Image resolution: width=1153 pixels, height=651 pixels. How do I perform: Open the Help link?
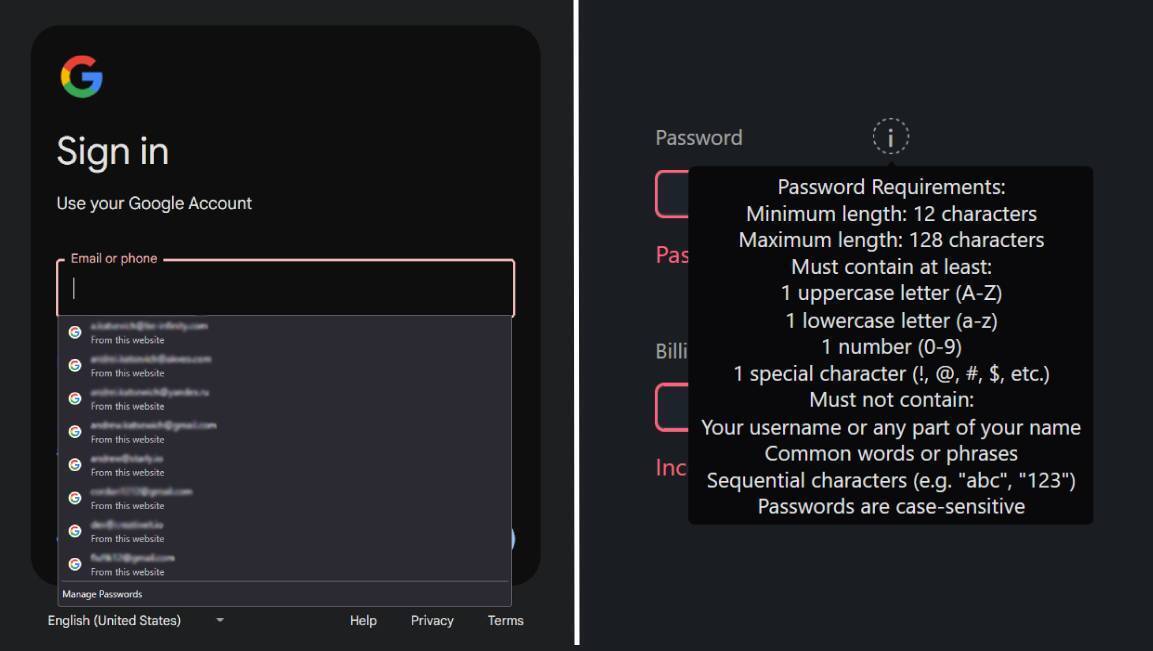point(363,620)
